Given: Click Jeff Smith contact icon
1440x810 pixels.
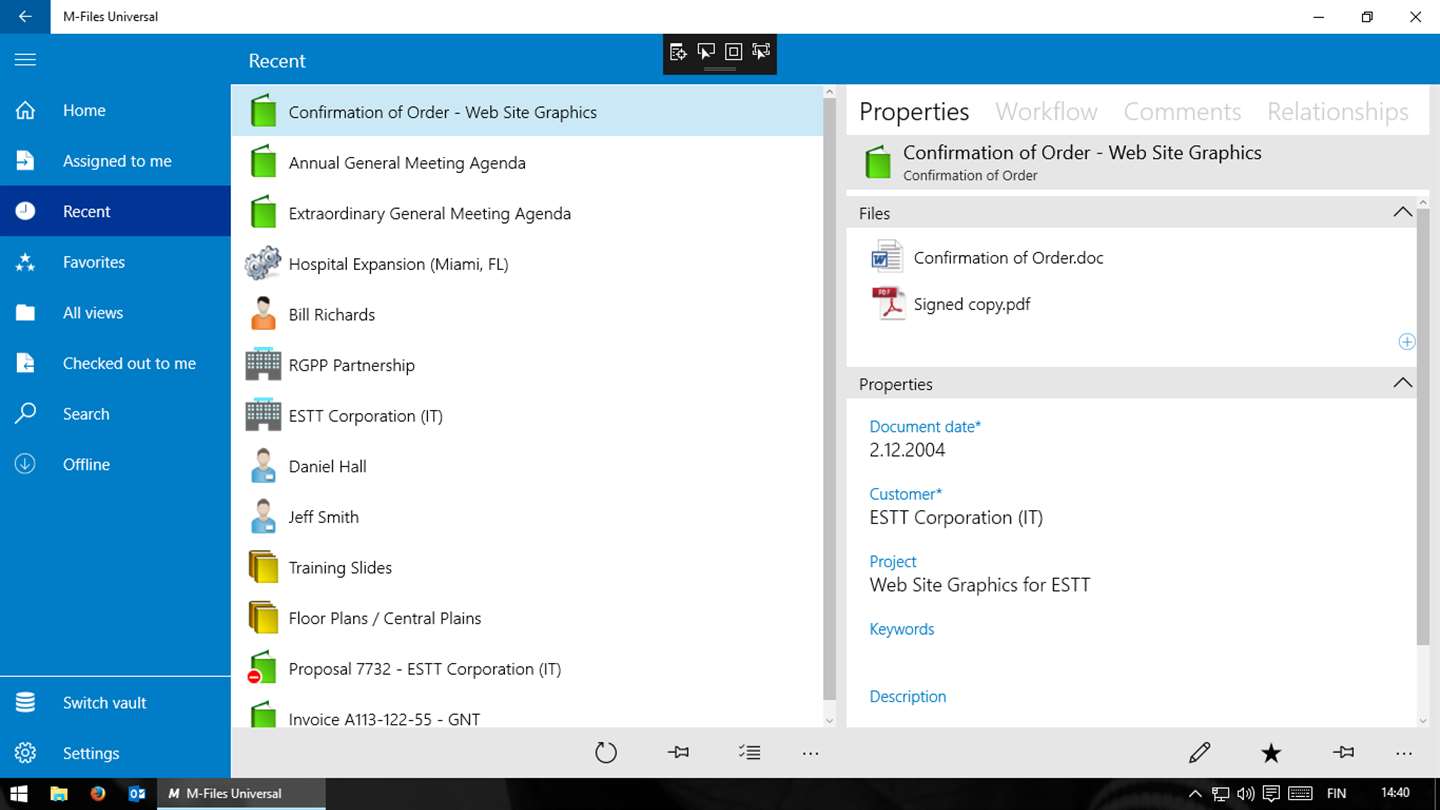Looking at the screenshot, I should pyautogui.click(x=263, y=516).
